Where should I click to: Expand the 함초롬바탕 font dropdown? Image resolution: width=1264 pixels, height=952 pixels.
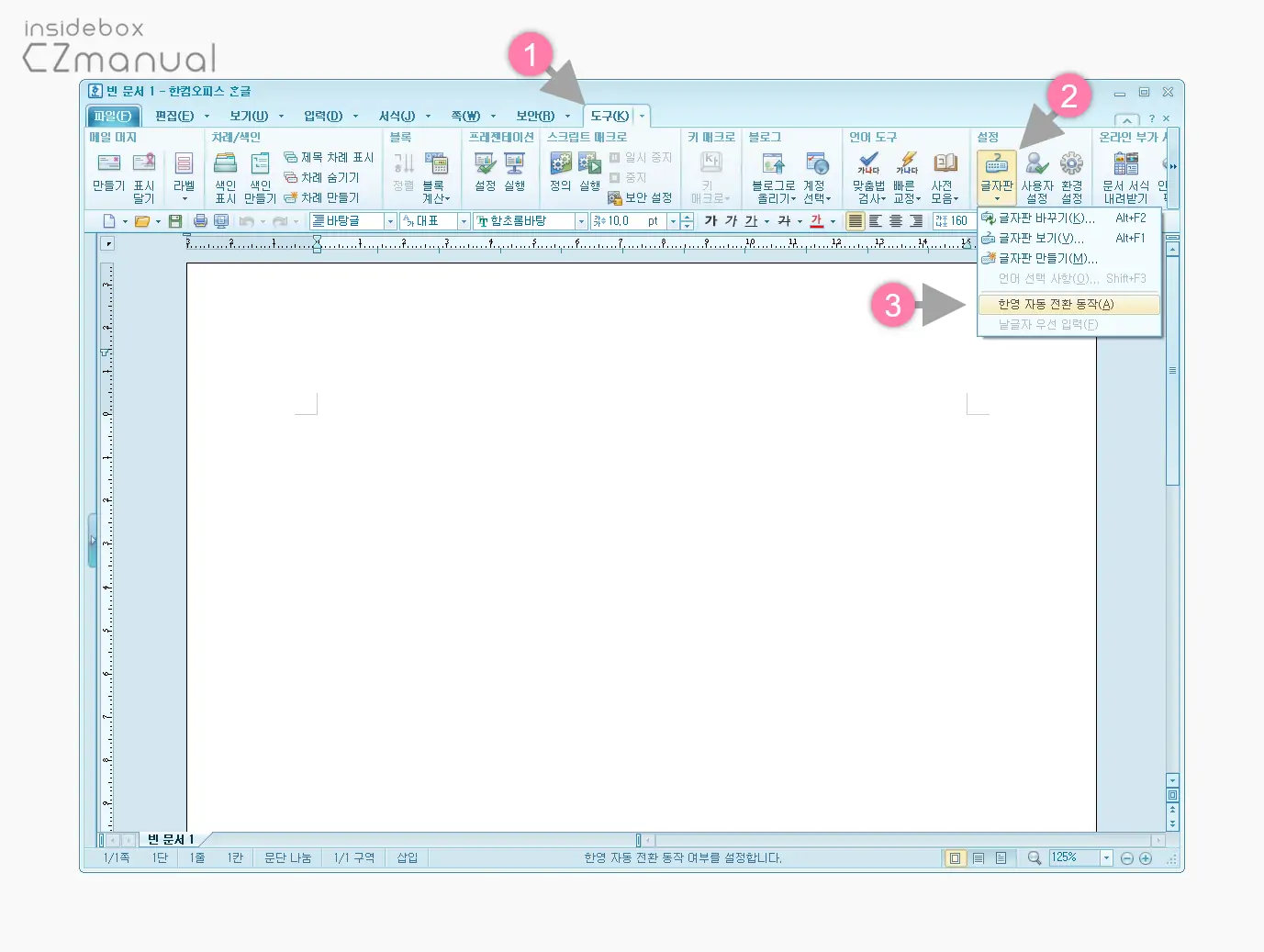(581, 221)
